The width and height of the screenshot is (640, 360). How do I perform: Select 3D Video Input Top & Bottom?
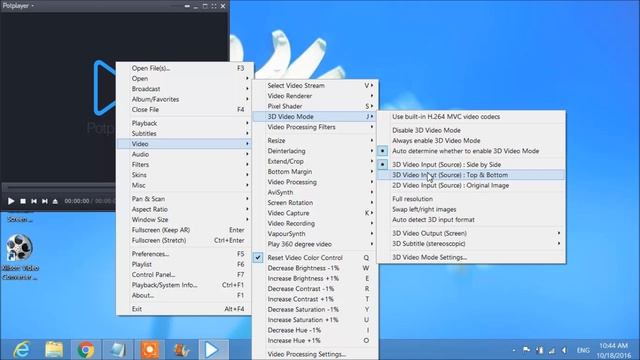[x=471, y=175]
